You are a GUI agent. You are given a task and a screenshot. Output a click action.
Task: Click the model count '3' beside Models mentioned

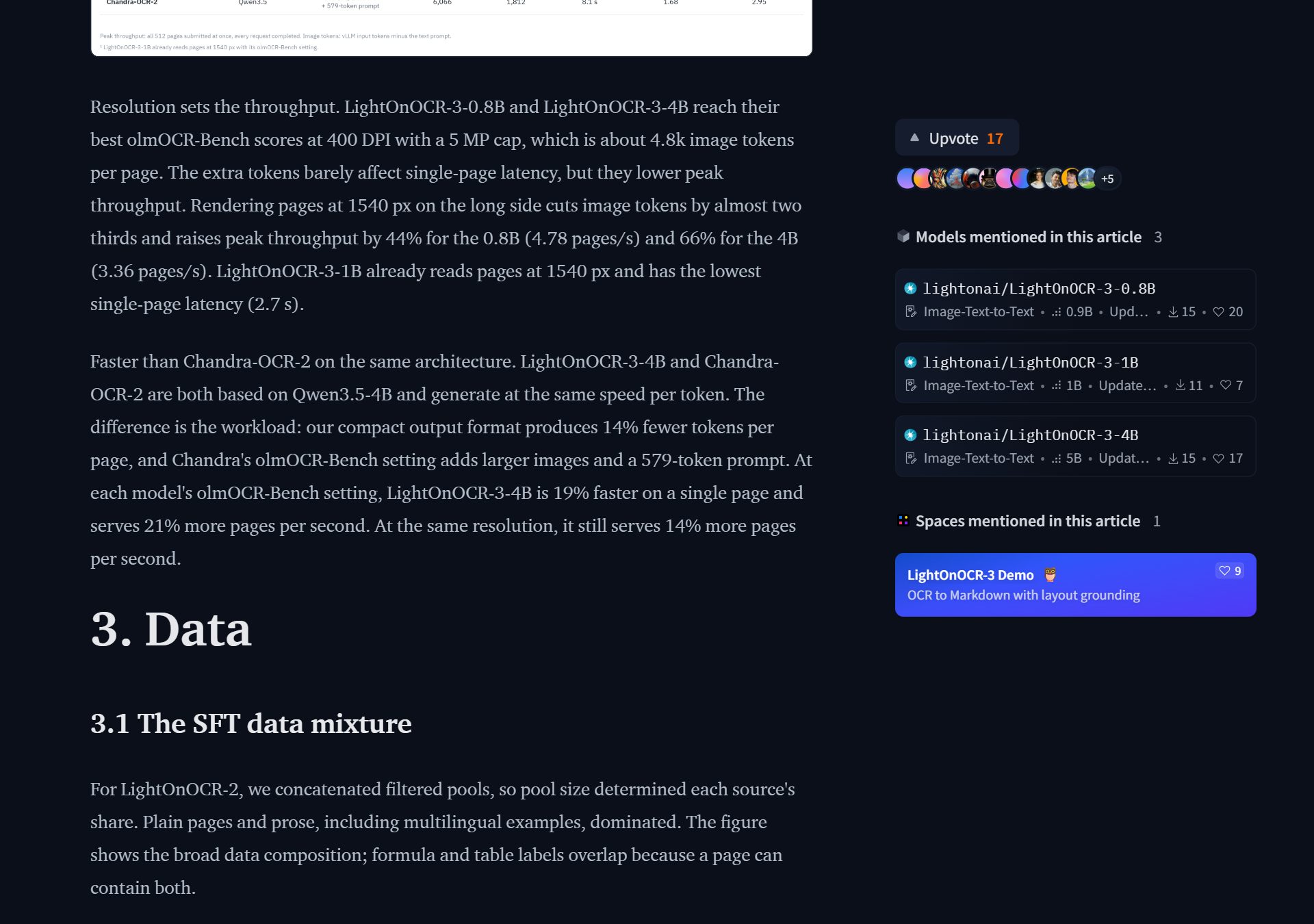coord(1157,238)
